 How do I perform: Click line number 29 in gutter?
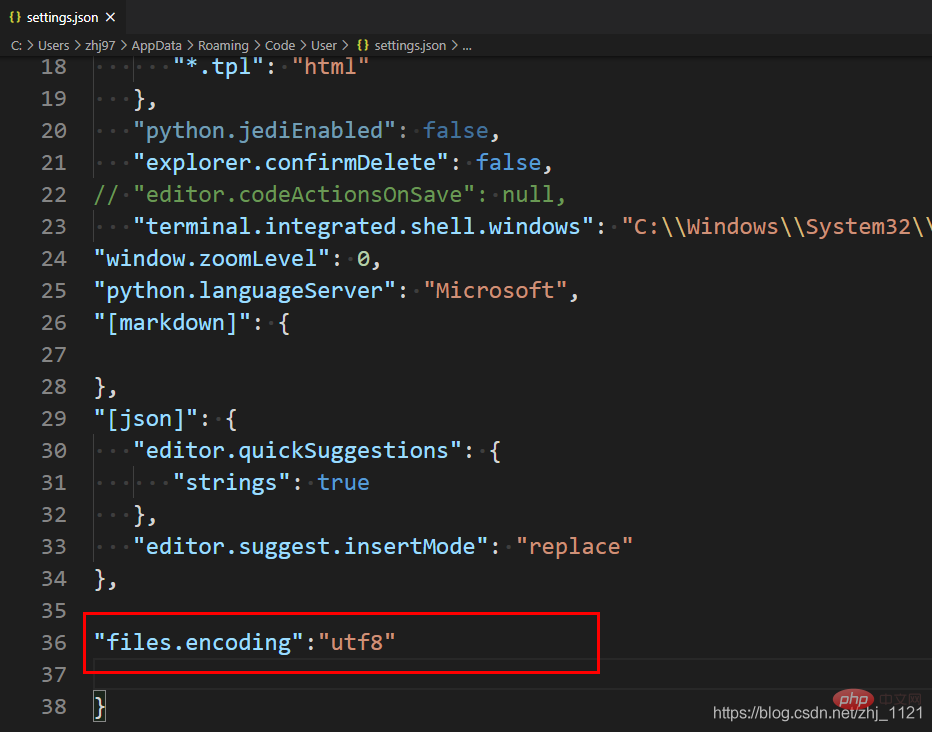[53, 419]
